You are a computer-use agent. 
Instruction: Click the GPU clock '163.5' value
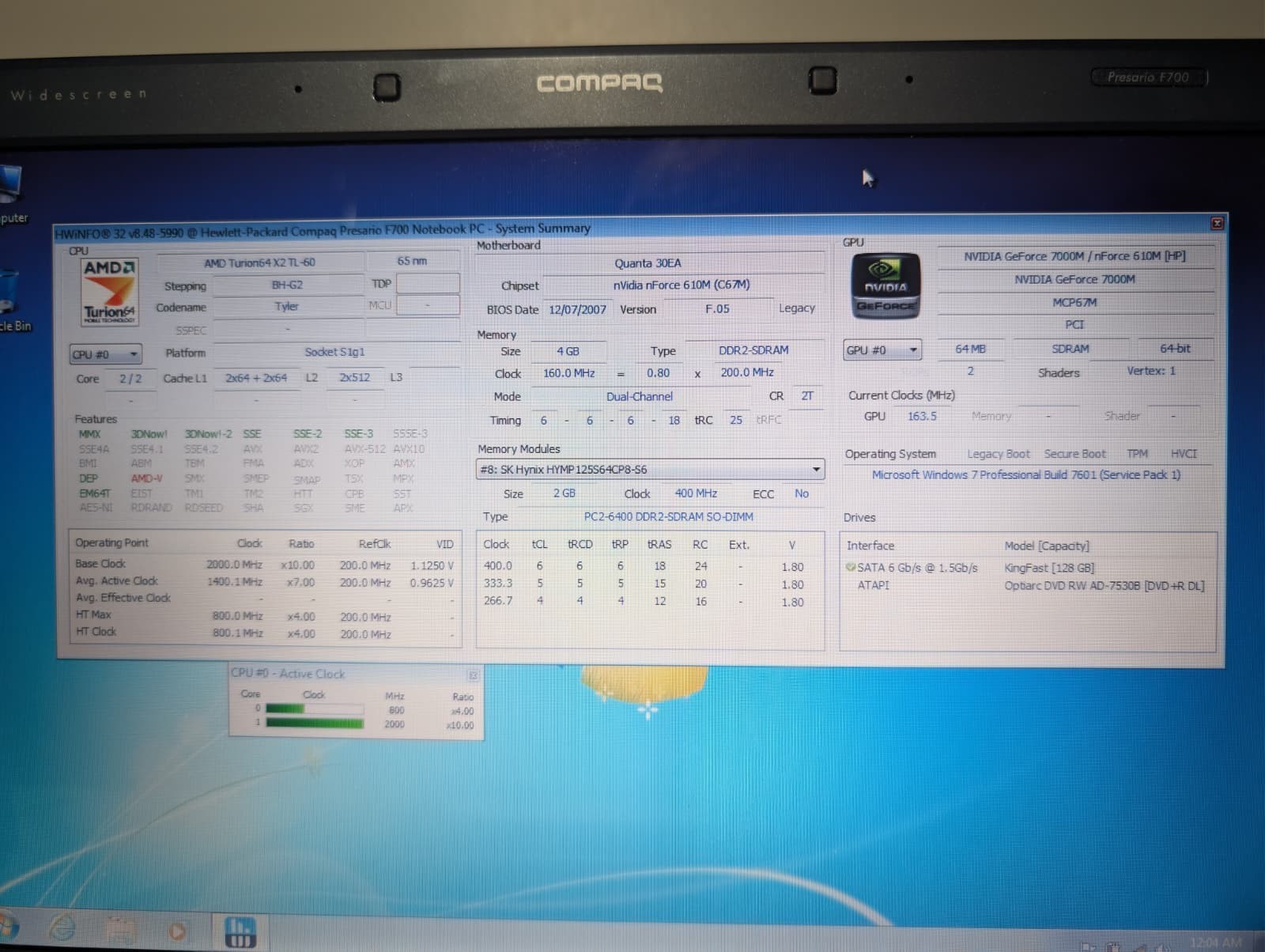tap(922, 416)
